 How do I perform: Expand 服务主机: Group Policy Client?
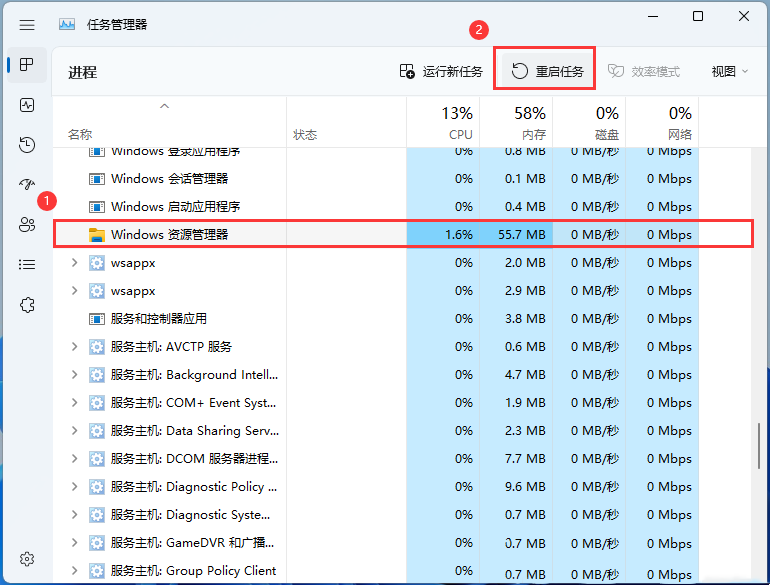coord(75,571)
